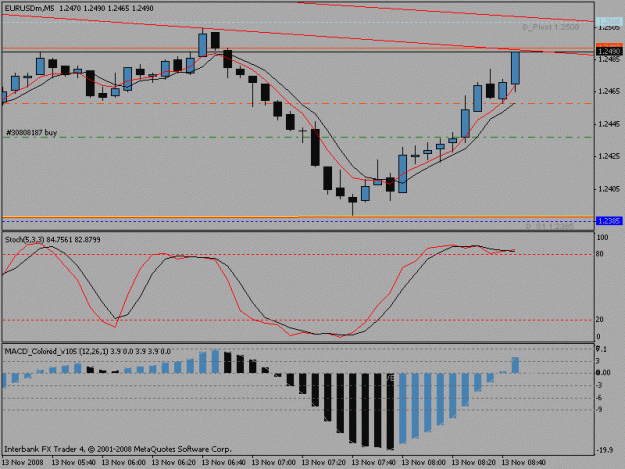Image resolution: width=625 pixels, height=469 pixels.
Task: Click the latest blue MACD histogram bar
Action: pos(515,365)
